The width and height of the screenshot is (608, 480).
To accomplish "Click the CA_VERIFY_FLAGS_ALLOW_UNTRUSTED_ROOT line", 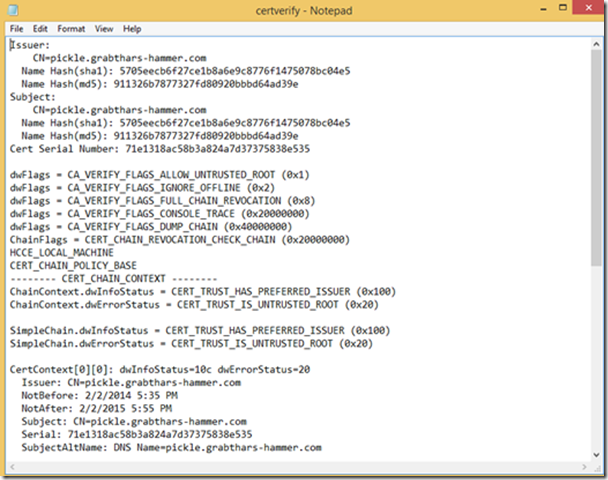I will 160,175.
